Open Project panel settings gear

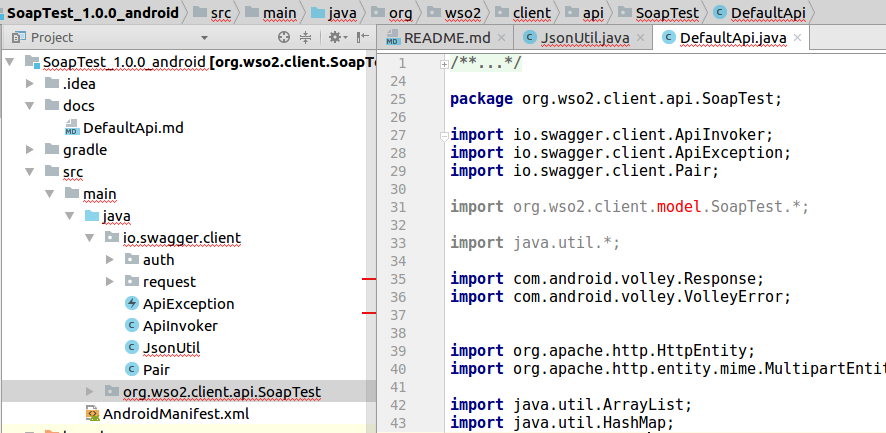[x=338, y=37]
